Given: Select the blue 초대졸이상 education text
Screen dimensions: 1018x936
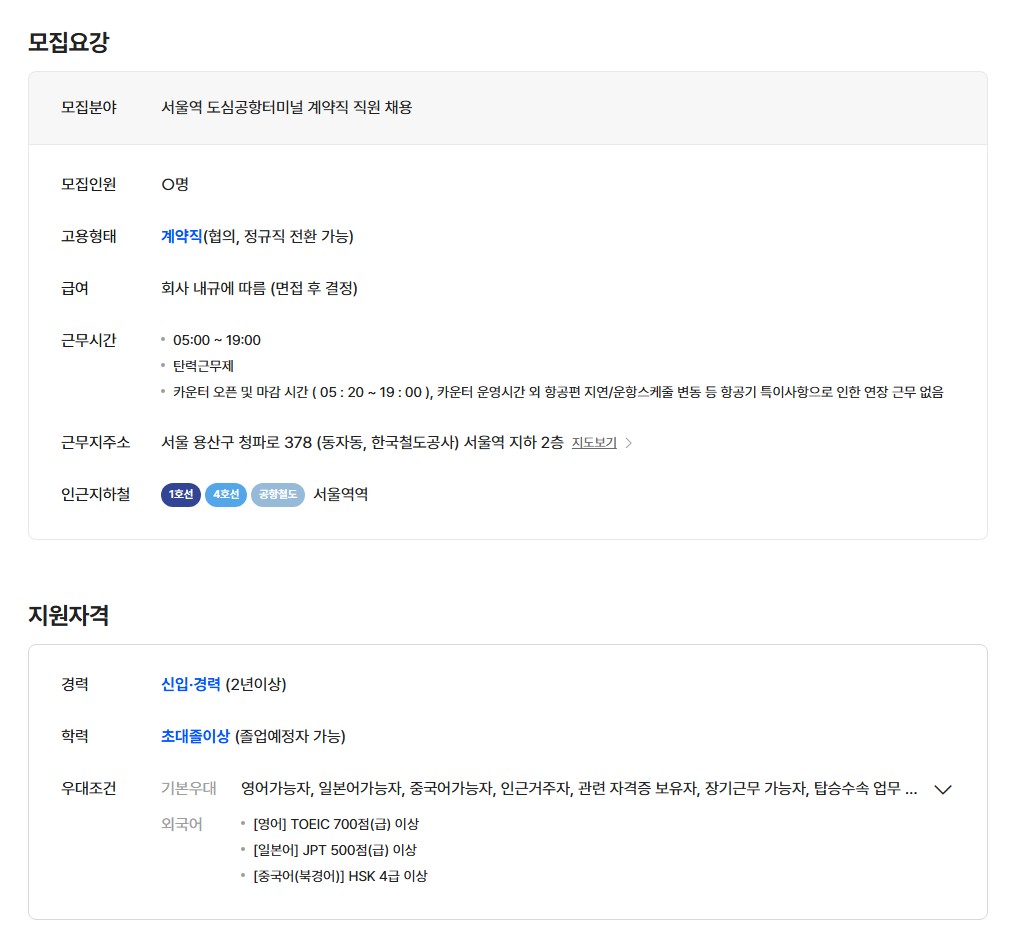Looking at the screenshot, I should tap(195, 736).
